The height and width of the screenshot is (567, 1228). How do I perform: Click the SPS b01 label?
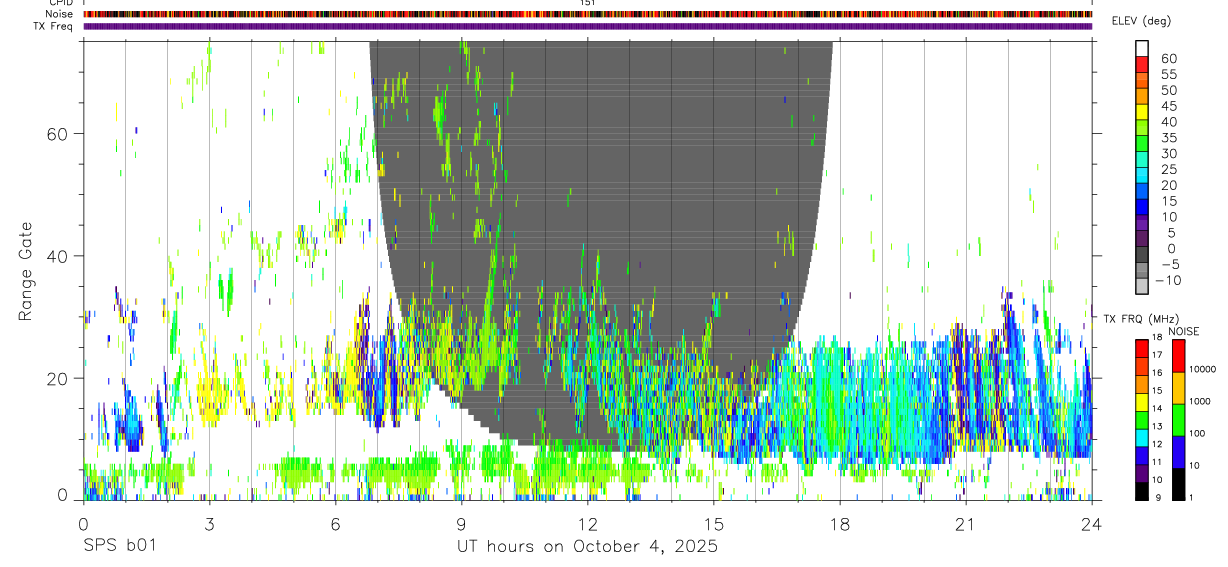coord(118,547)
